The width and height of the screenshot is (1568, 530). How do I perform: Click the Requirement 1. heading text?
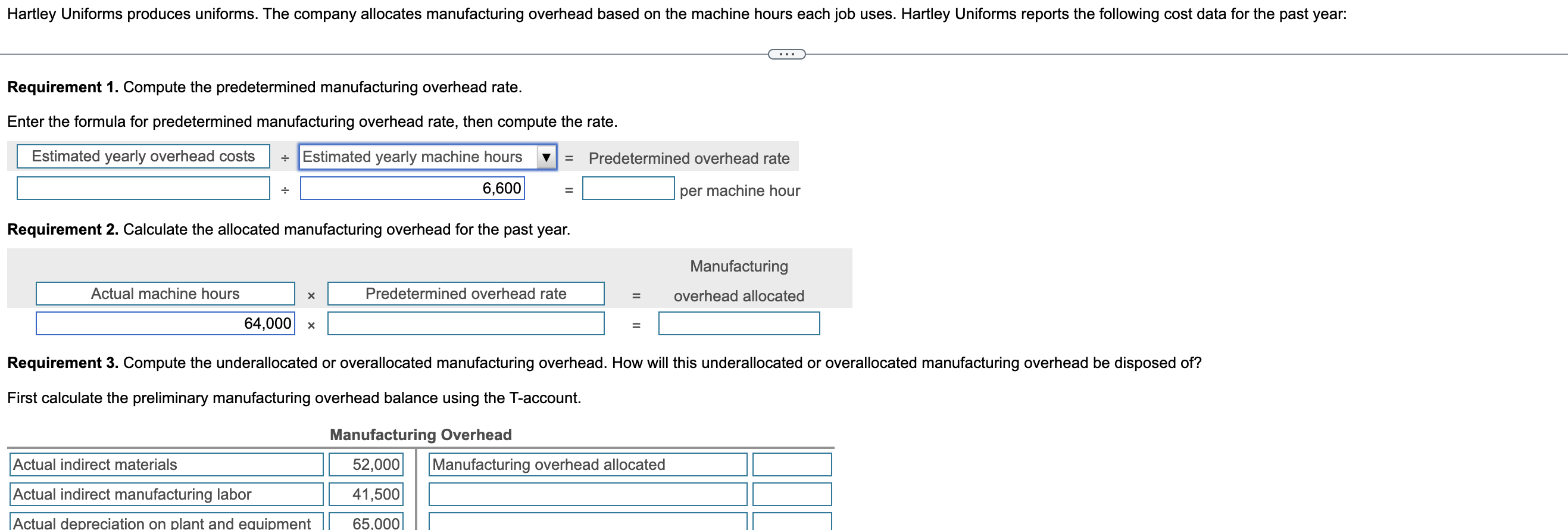63,87
